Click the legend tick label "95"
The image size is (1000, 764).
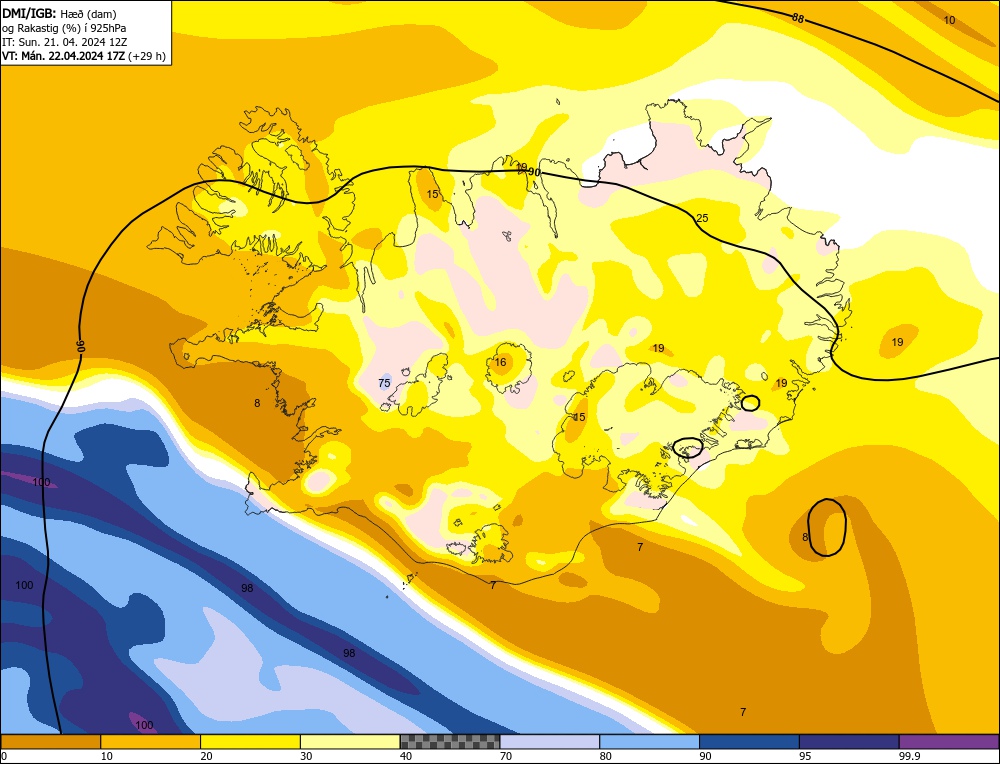click(805, 756)
